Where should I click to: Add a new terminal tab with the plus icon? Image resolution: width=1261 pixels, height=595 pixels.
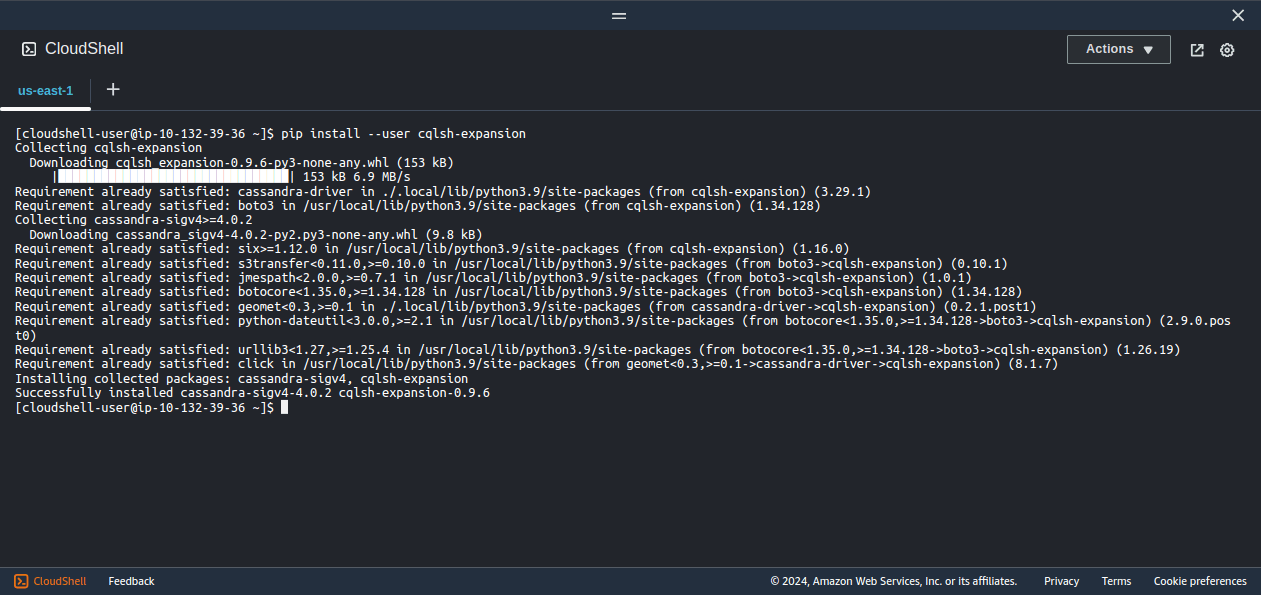tap(112, 89)
